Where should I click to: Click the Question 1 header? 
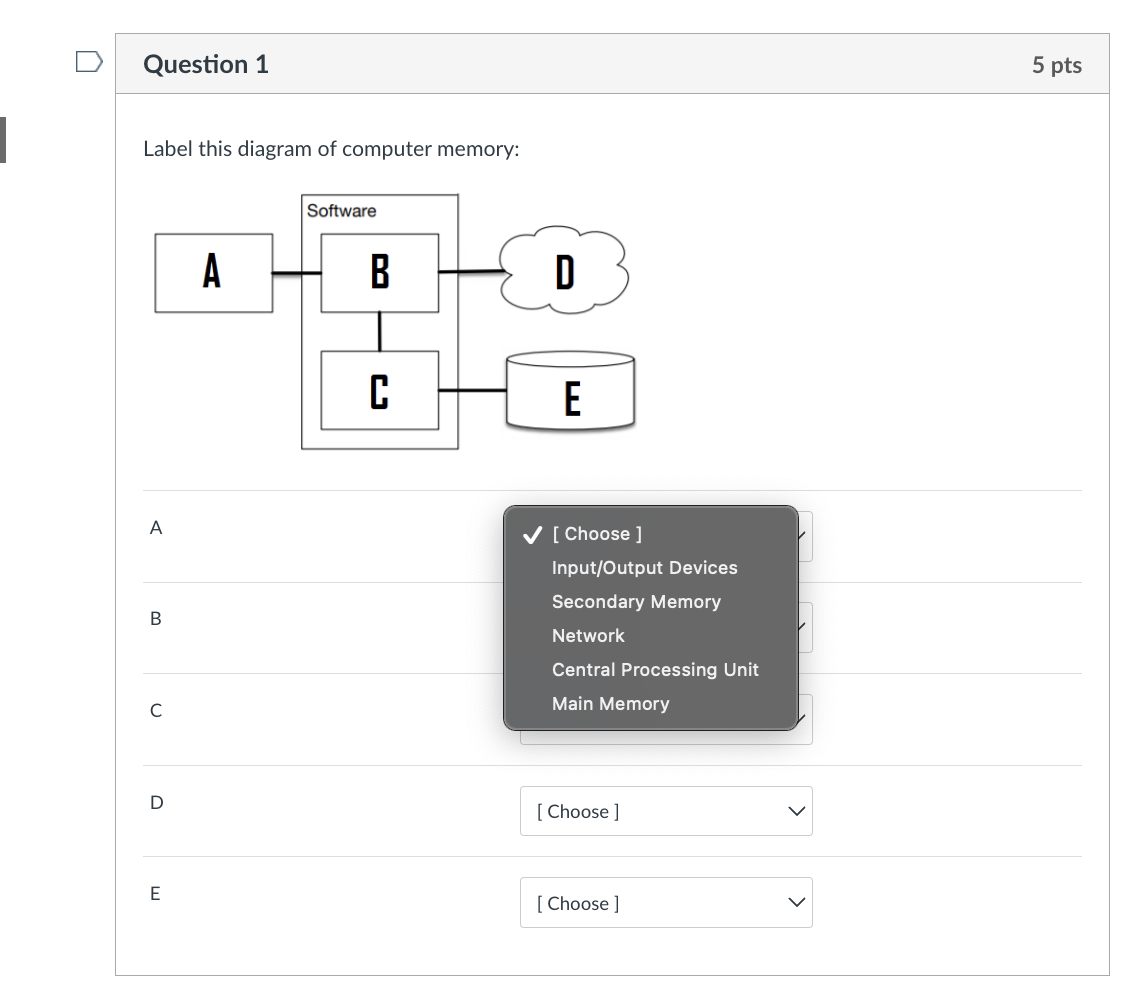click(x=206, y=63)
